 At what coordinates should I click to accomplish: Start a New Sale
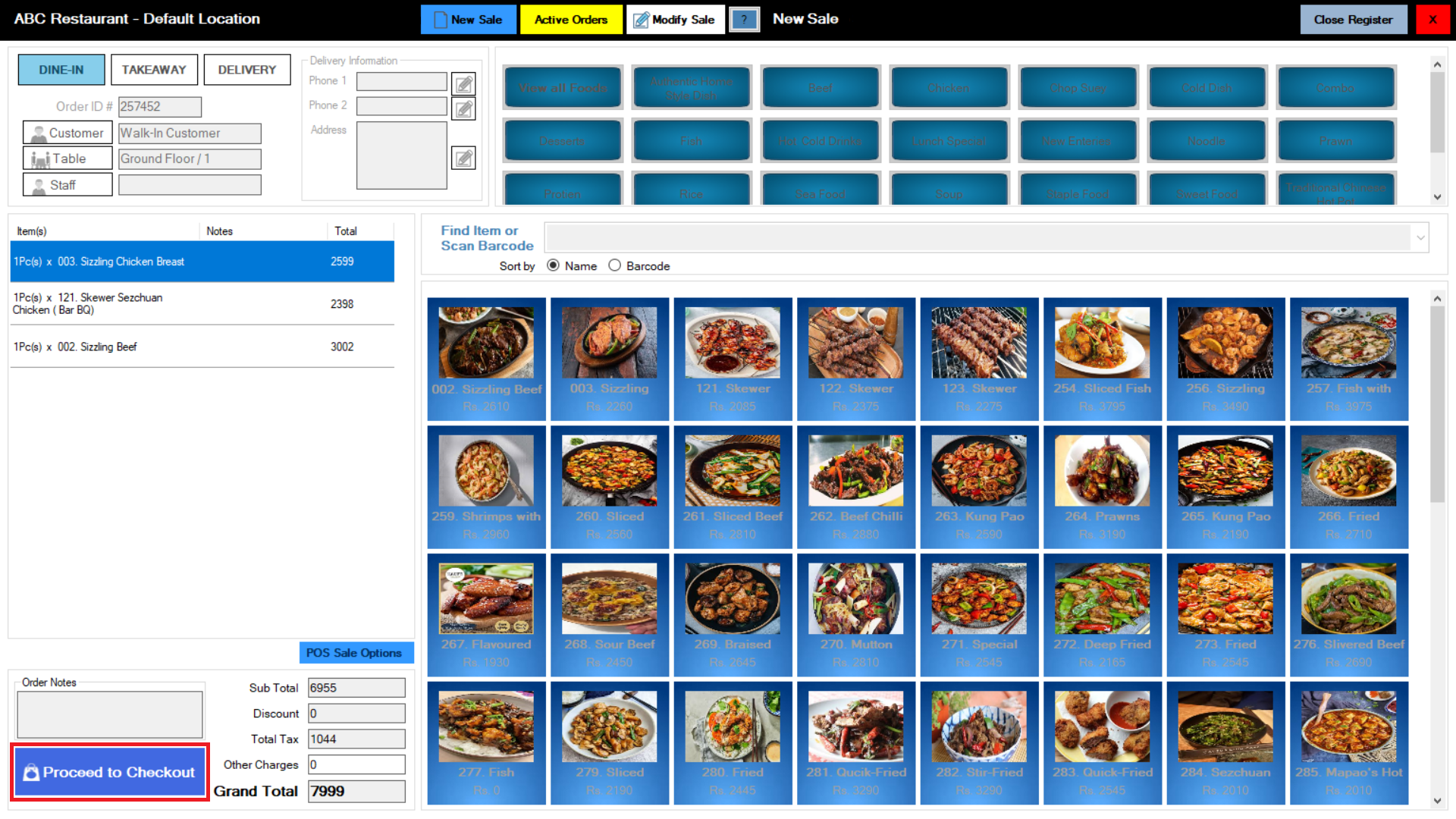[468, 20]
